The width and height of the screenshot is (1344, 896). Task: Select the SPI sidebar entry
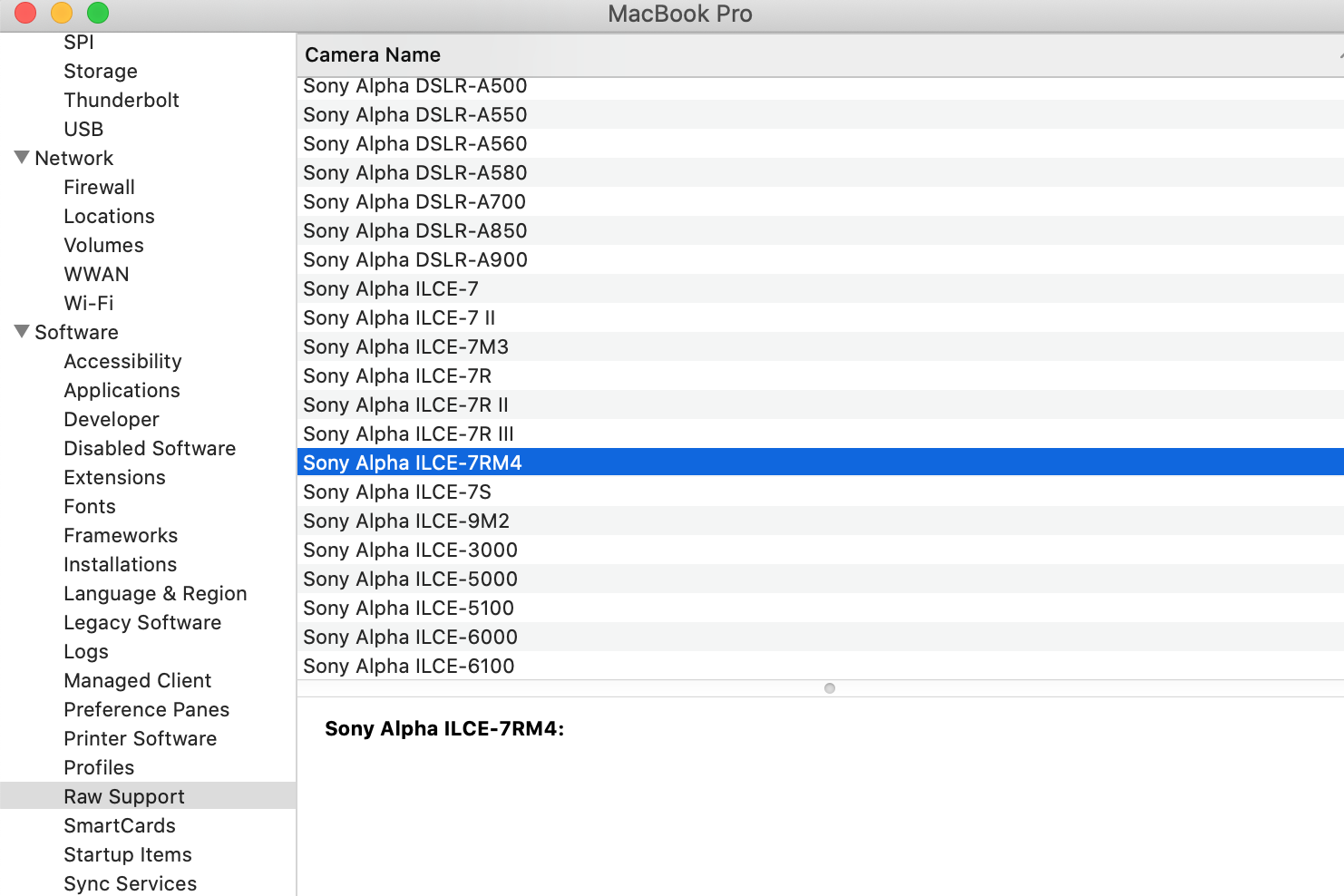tap(79, 42)
